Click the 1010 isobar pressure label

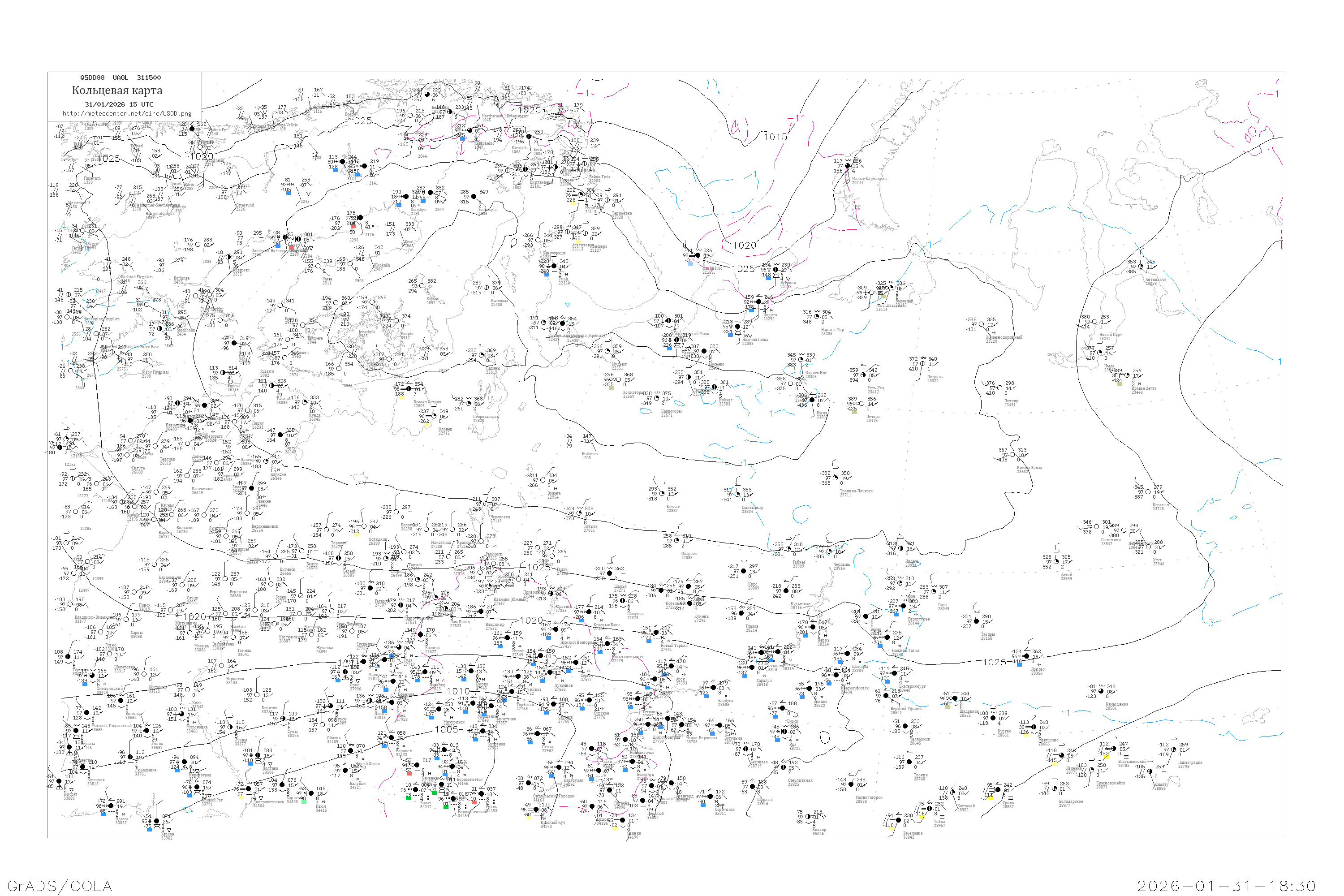click(458, 691)
